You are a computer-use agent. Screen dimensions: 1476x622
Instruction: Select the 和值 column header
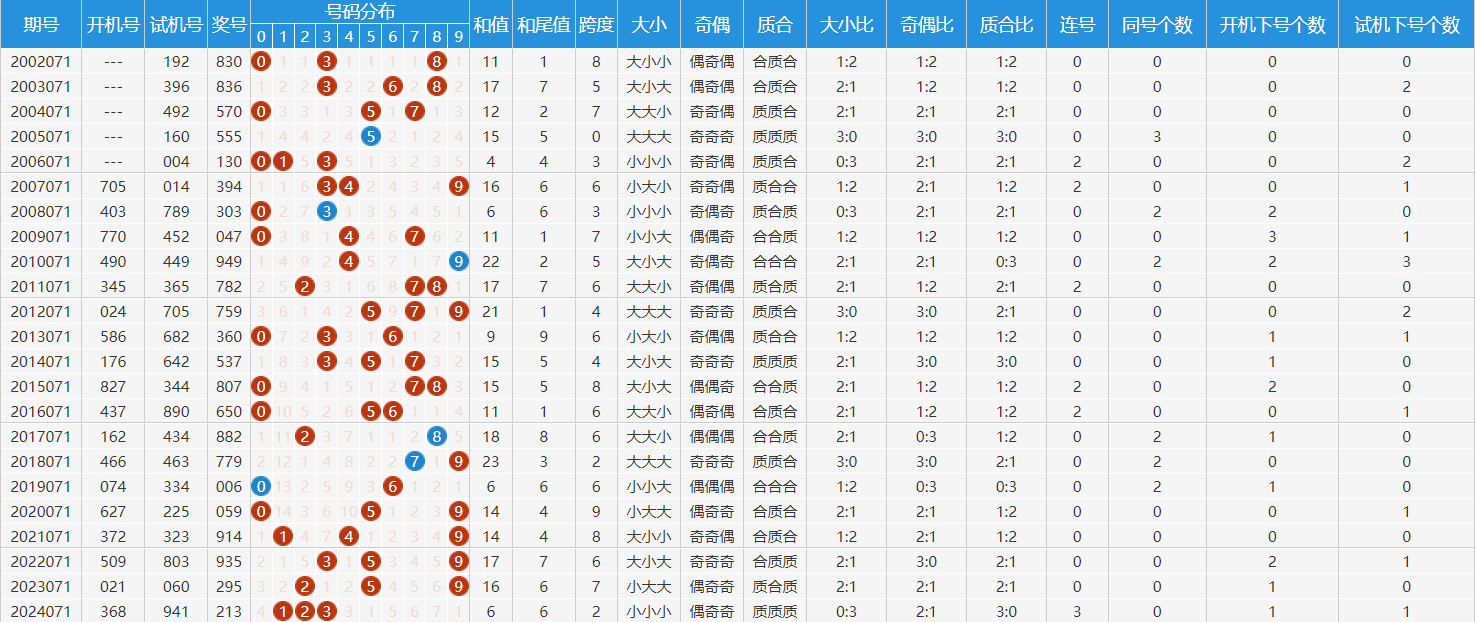[x=490, y=25]
